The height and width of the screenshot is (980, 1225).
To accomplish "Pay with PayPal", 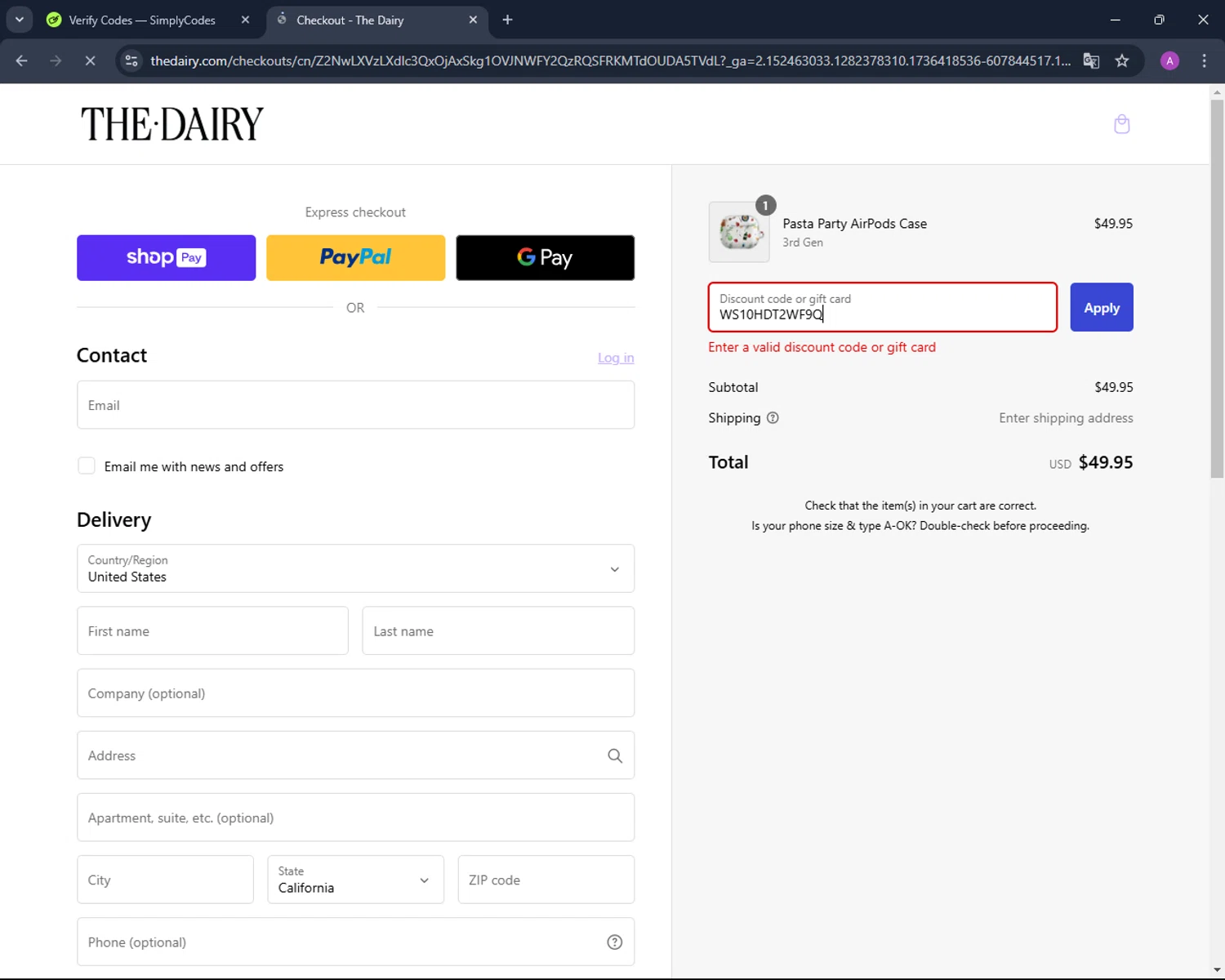I will tap(355, 258).
